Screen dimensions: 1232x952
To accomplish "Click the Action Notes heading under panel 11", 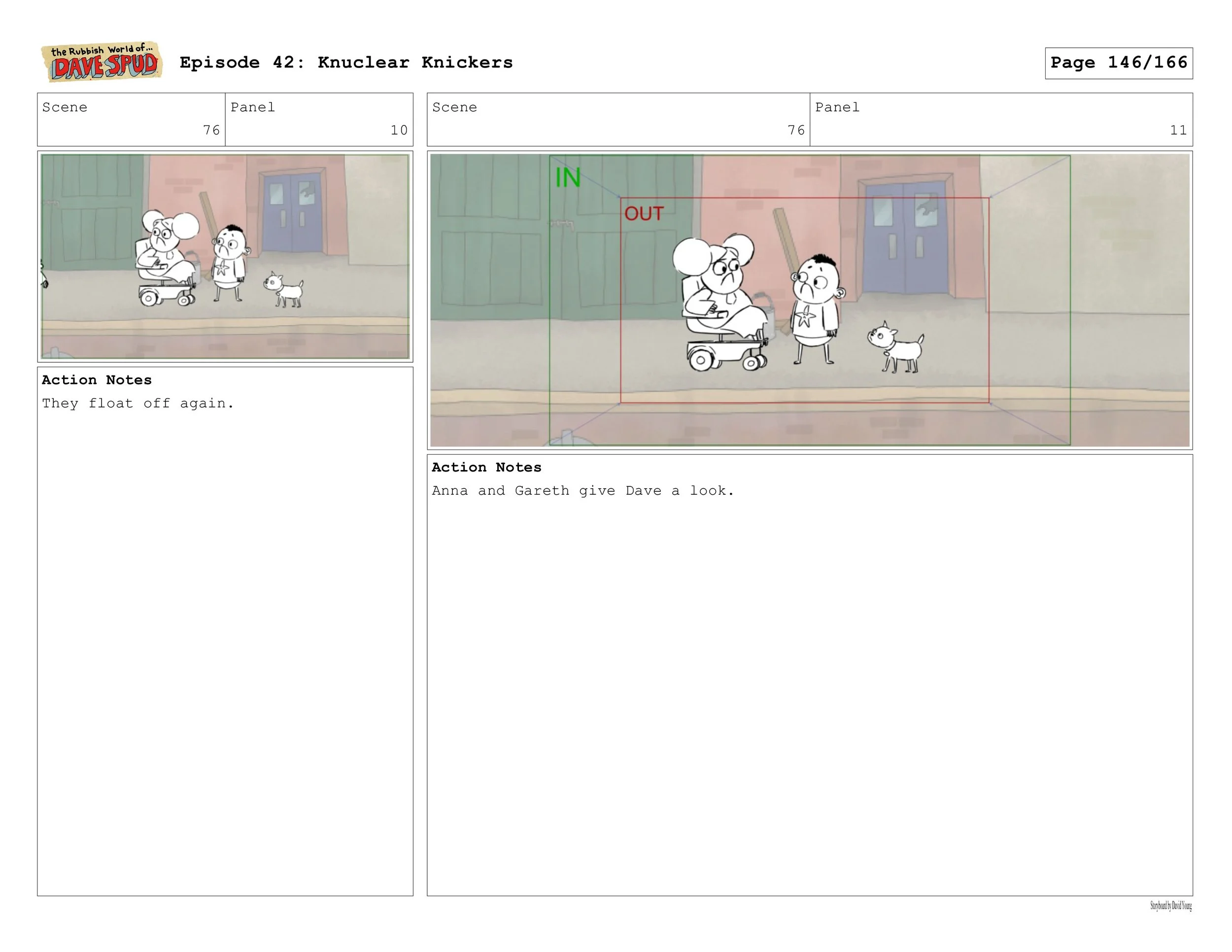I will point(486,467).
